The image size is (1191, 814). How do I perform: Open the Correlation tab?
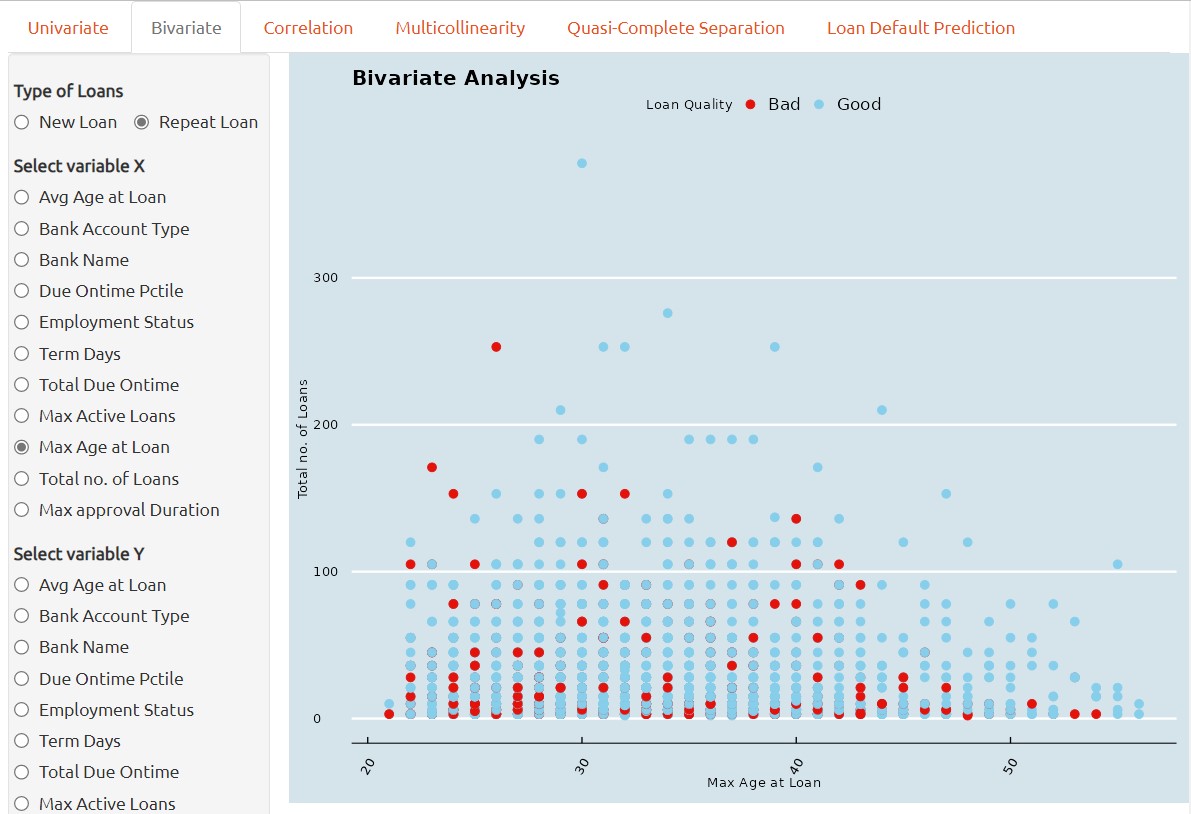[x=308, y=28]
